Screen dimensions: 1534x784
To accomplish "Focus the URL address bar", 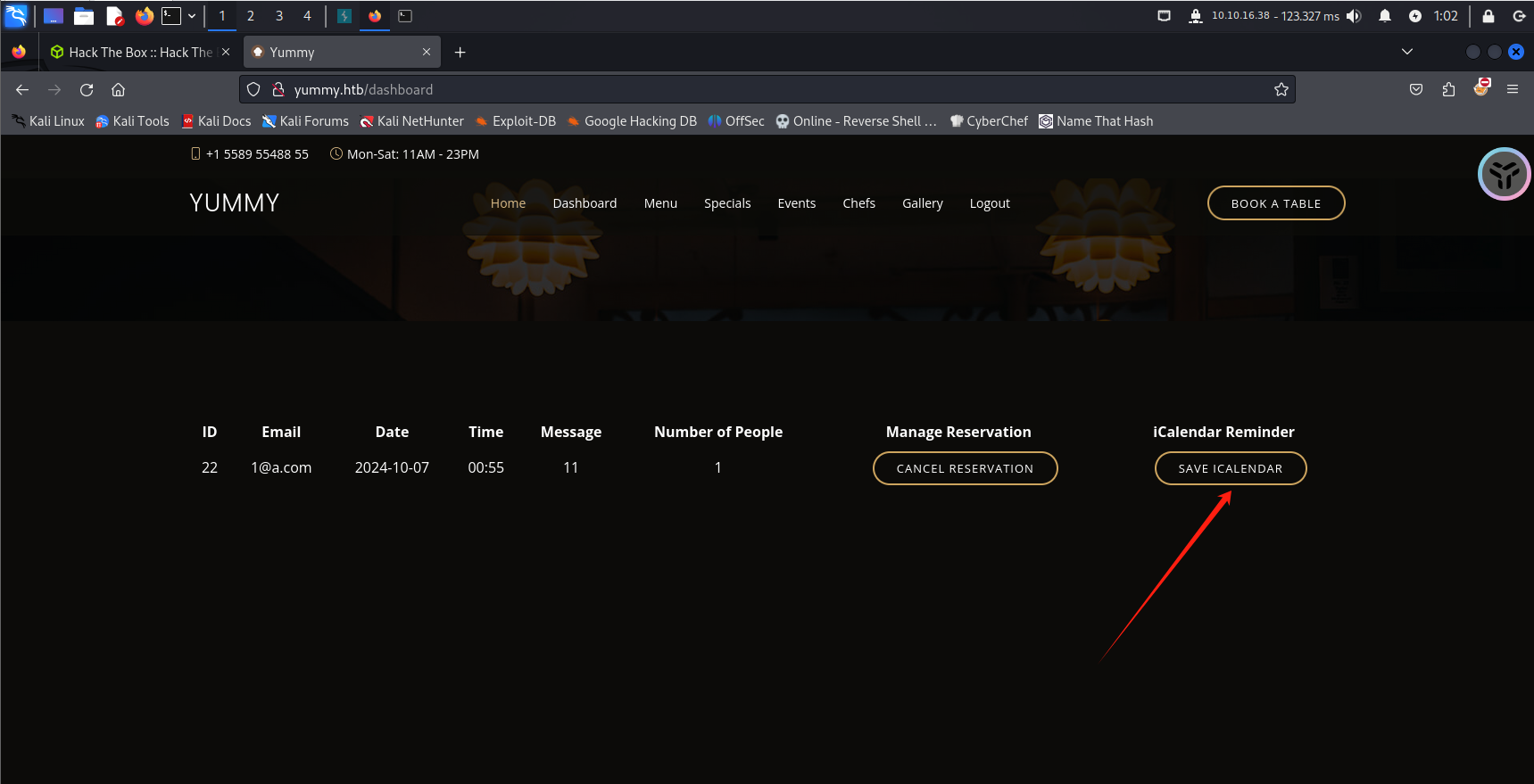I will (759, 89).
